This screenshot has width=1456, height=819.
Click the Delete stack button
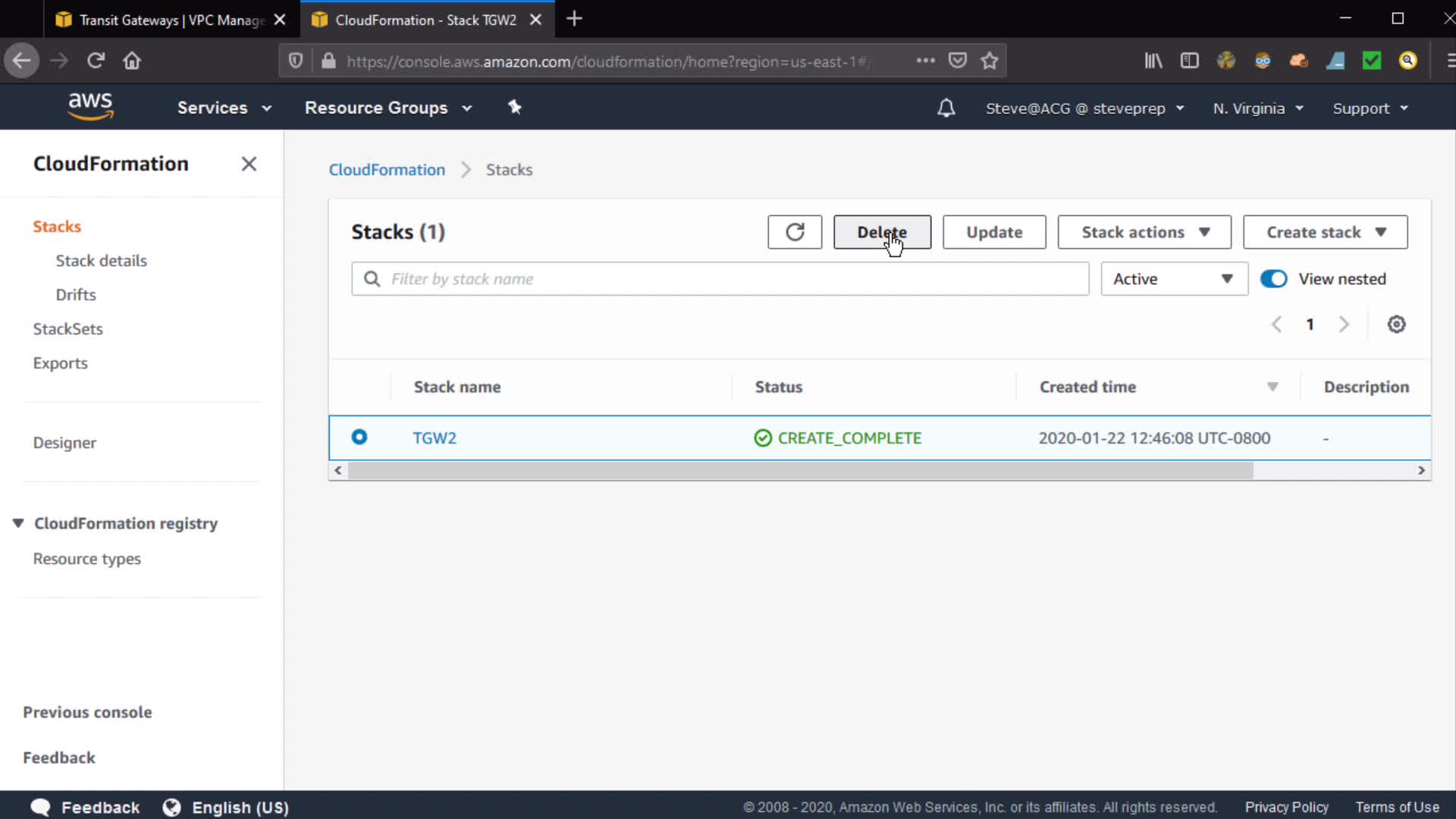point(881,232)
